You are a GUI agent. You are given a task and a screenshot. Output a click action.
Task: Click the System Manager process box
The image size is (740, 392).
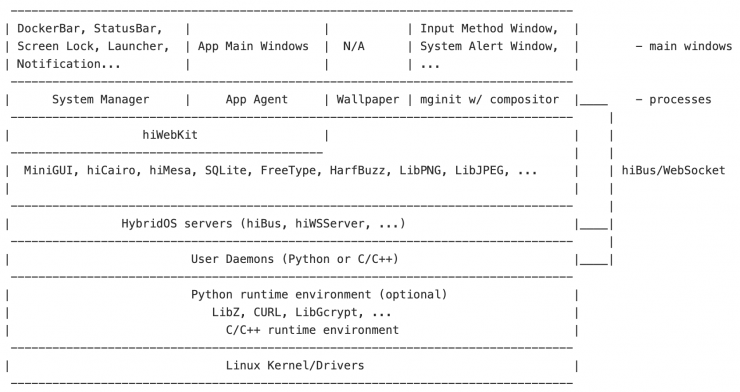click(x=101, y=100)
